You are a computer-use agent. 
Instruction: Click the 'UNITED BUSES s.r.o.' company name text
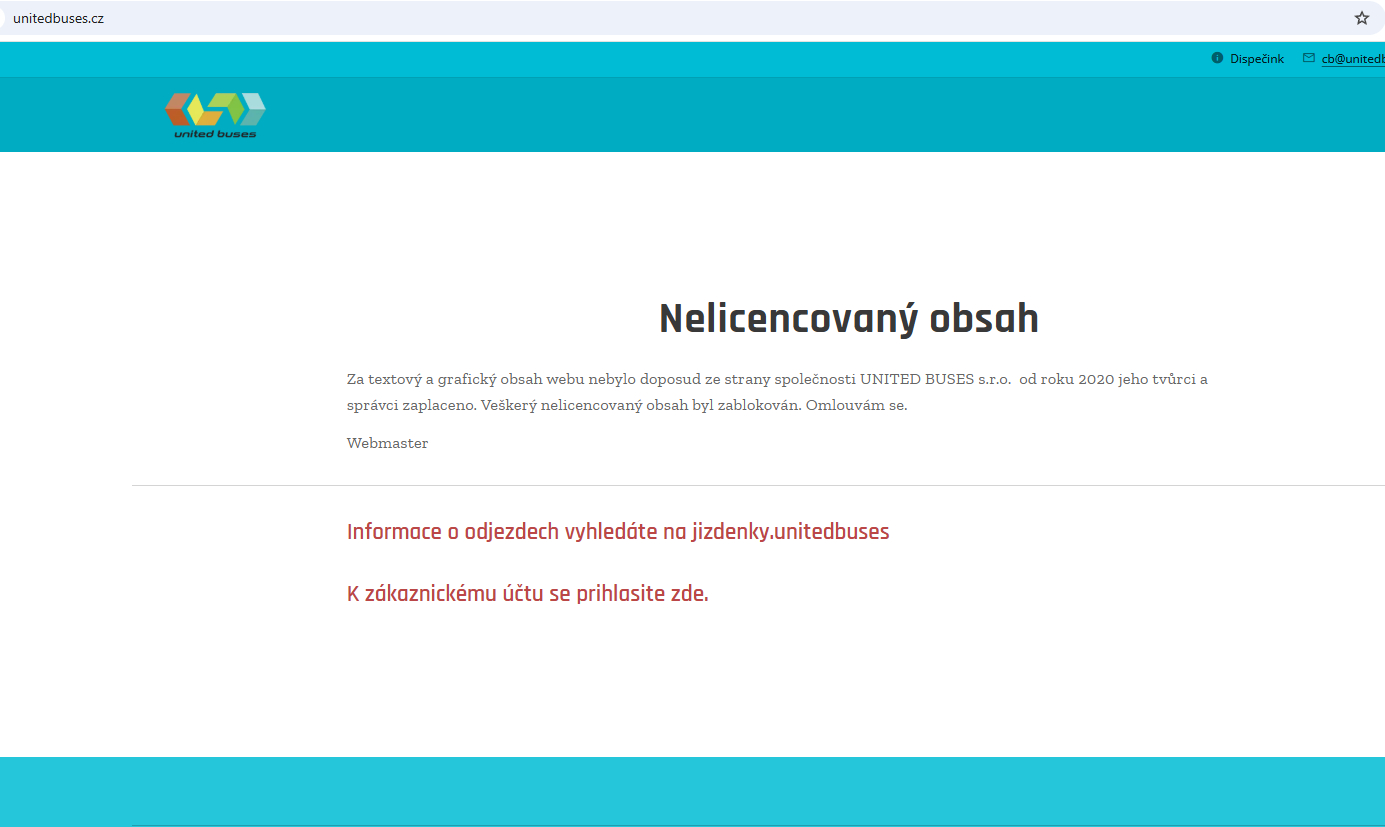pos(935,379)
